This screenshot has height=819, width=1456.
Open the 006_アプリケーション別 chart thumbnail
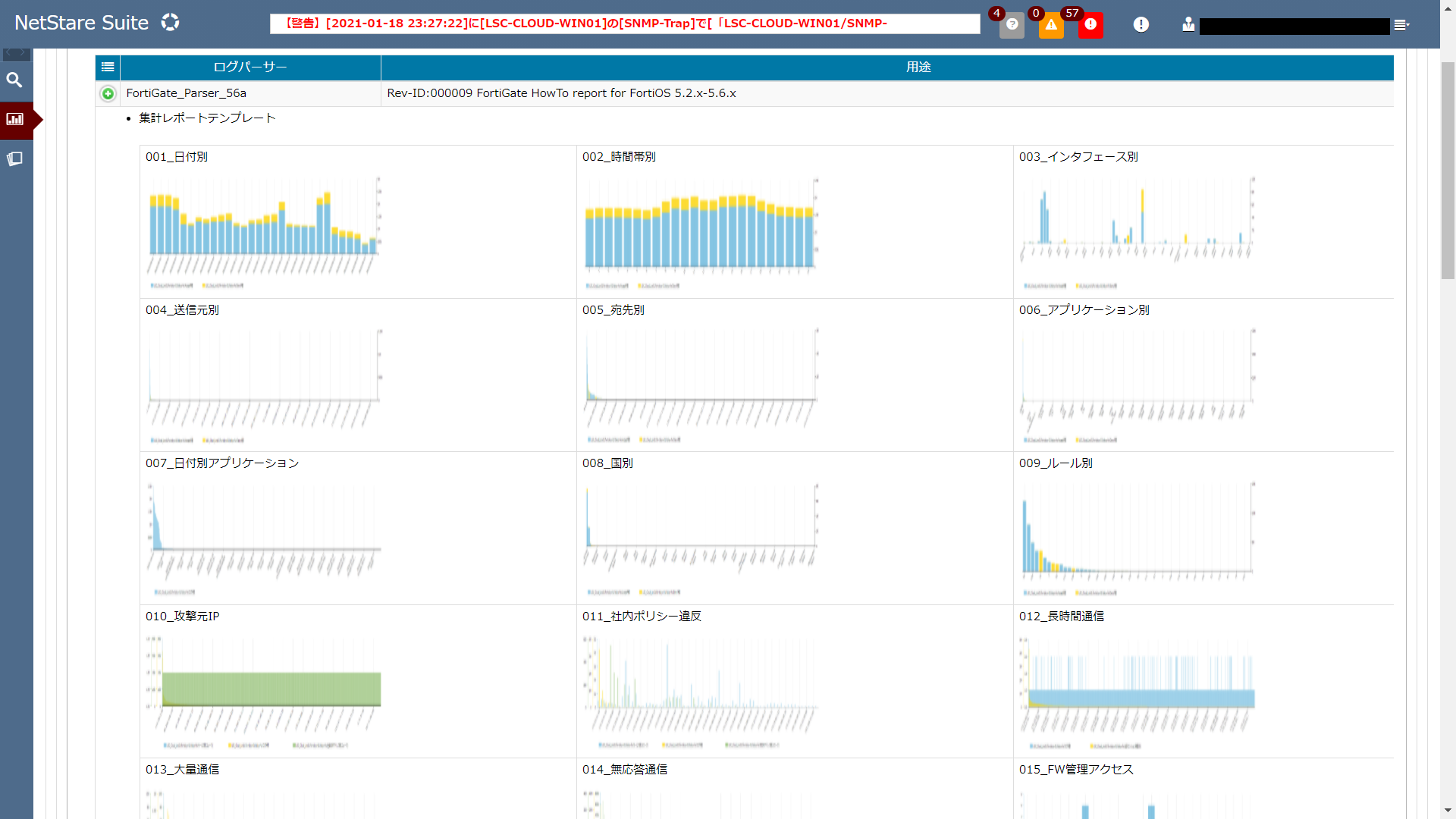[1137, 384]
